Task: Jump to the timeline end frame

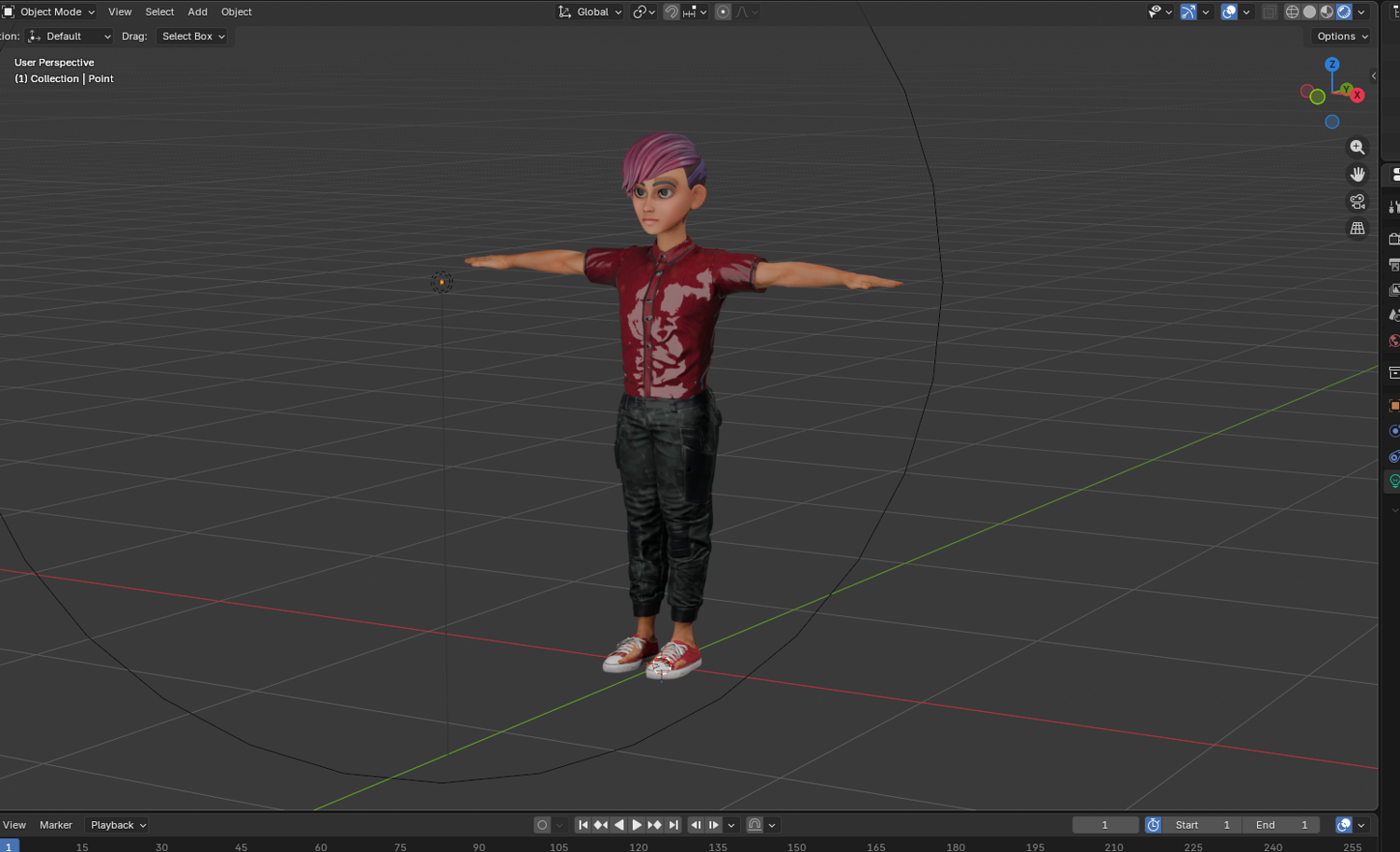Action: 673,825
